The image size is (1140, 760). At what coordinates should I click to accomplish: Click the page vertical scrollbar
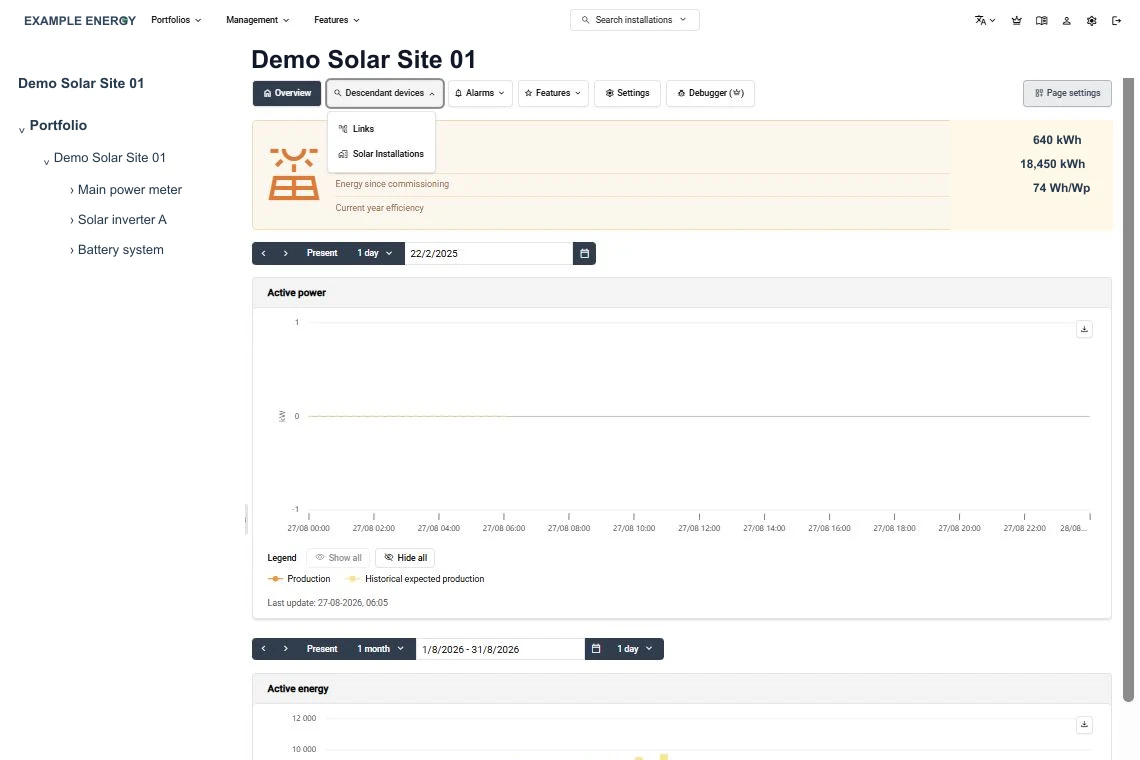1128,389
